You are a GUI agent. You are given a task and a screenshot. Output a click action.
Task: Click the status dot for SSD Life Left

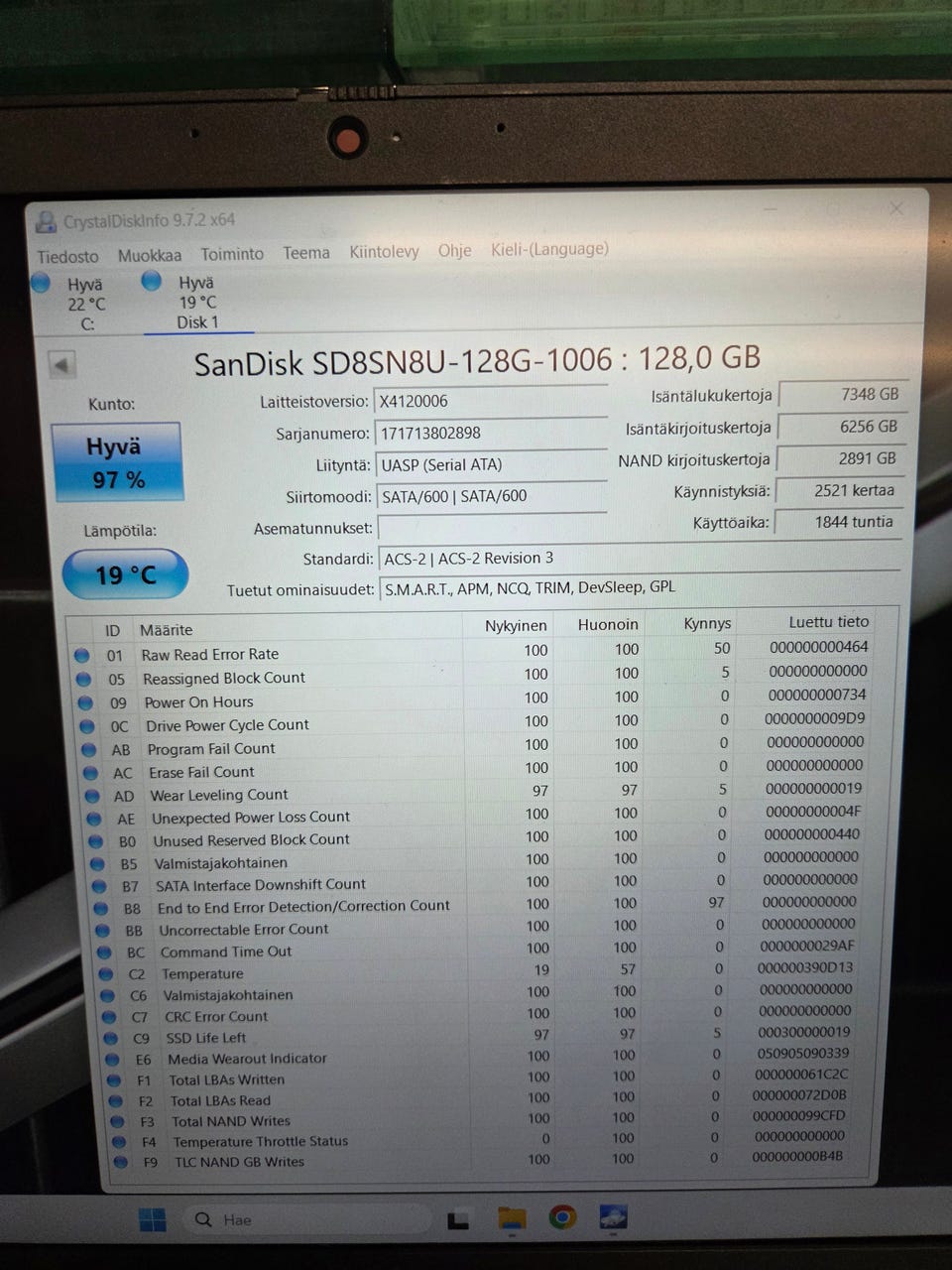[111, 1039]
